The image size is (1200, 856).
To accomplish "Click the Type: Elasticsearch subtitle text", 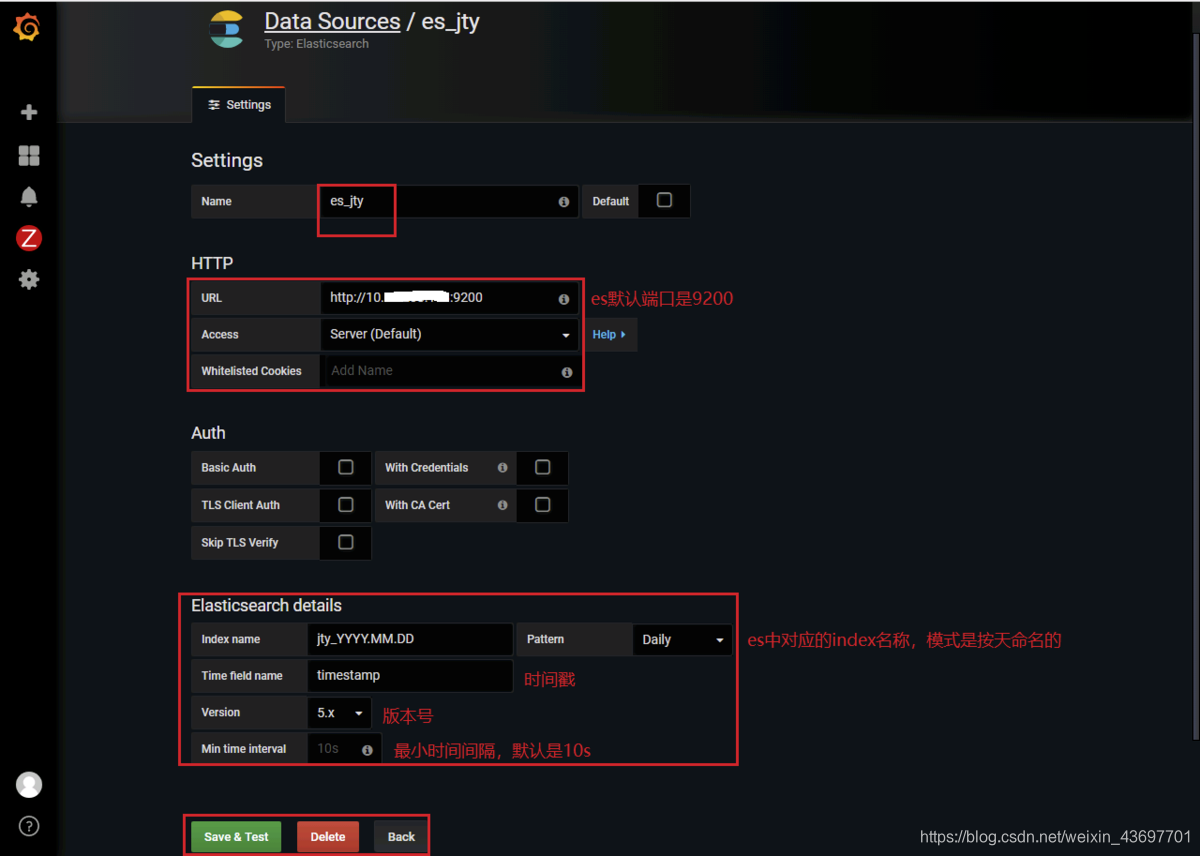I will pyautogui.click(x=316, y=44).
